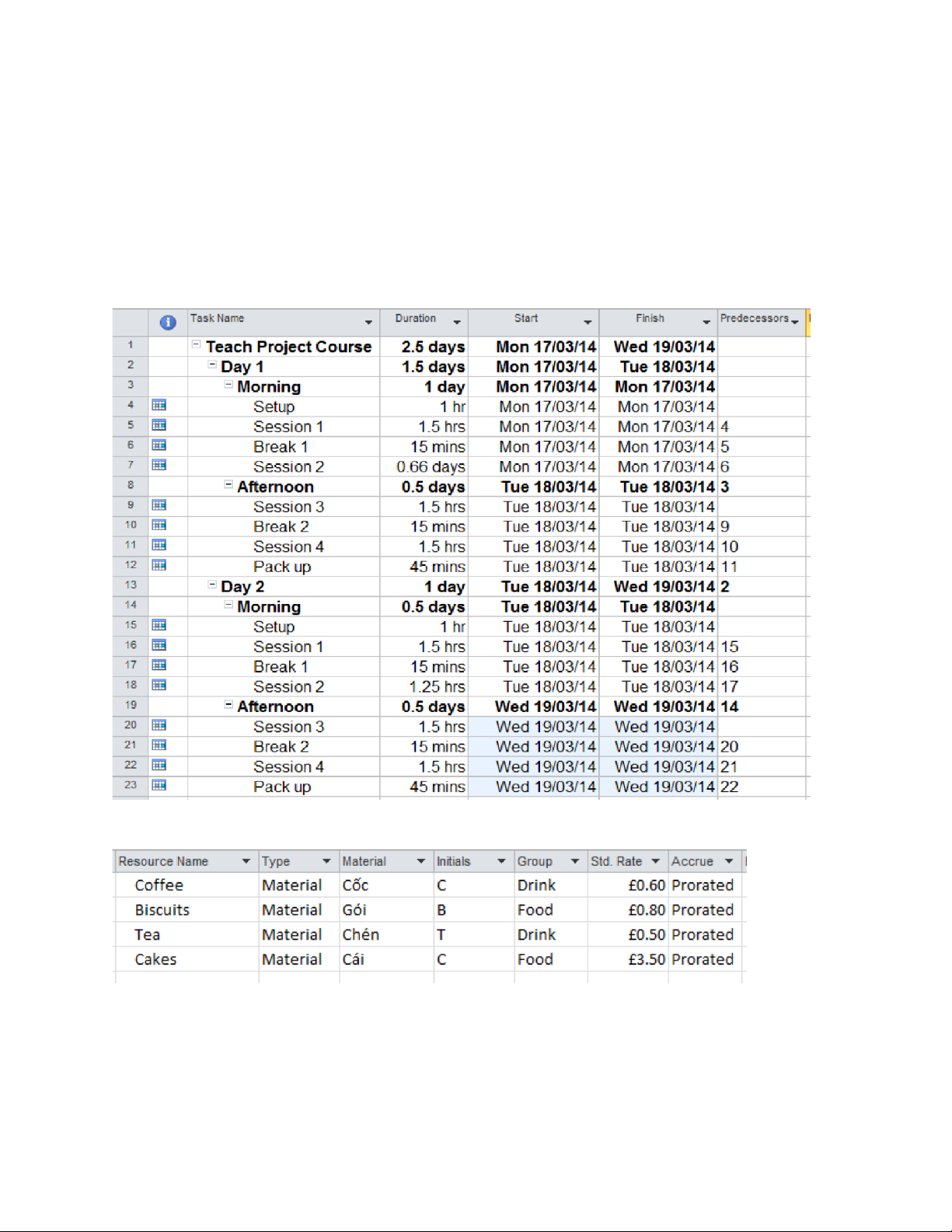Select the Cakes resource name cell
Screen dimensions: 952x1232
[x=187, y=960]
